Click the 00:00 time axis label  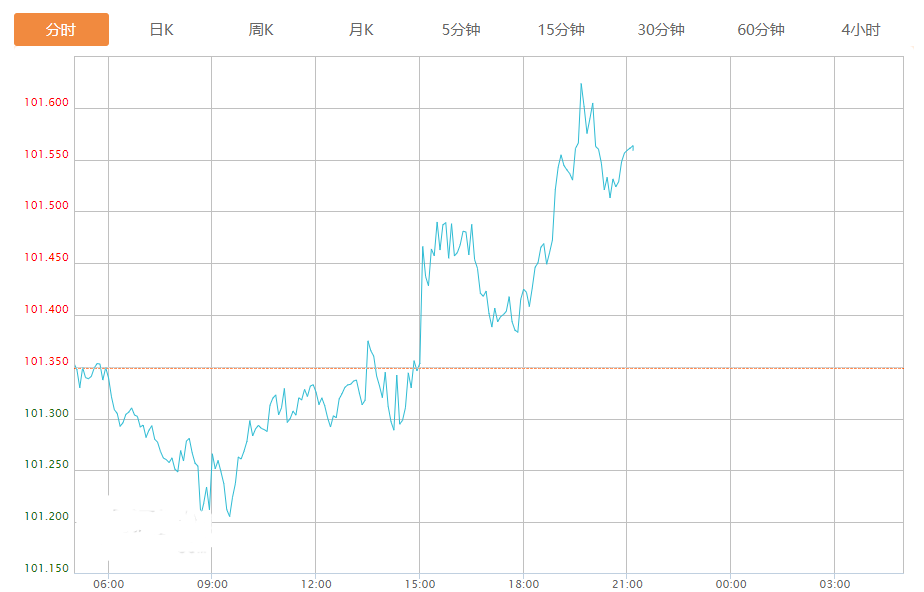(x=731, y=584)
